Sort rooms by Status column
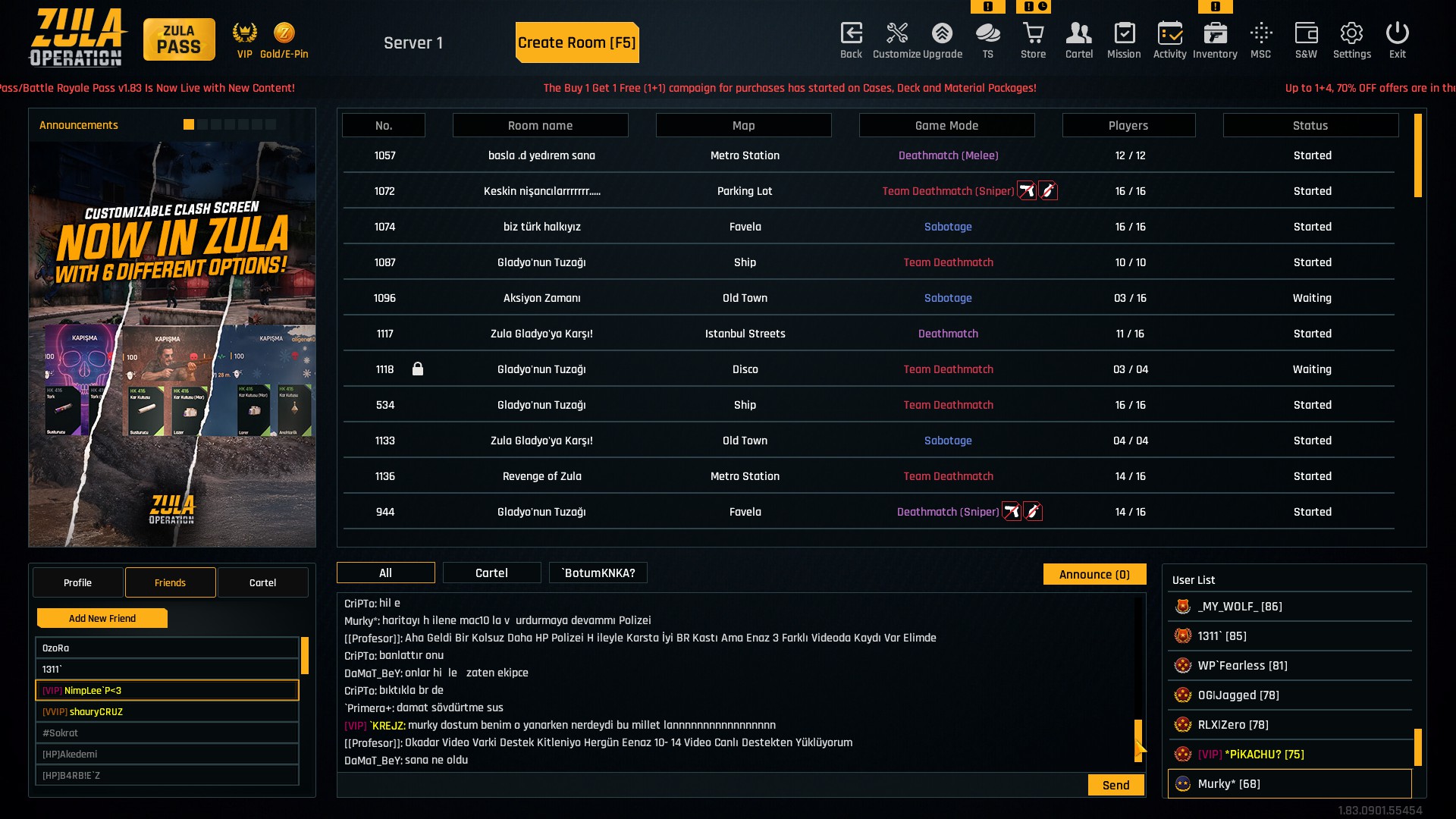Screen dimensions: 1456x819 click(x=1310, y=125)
